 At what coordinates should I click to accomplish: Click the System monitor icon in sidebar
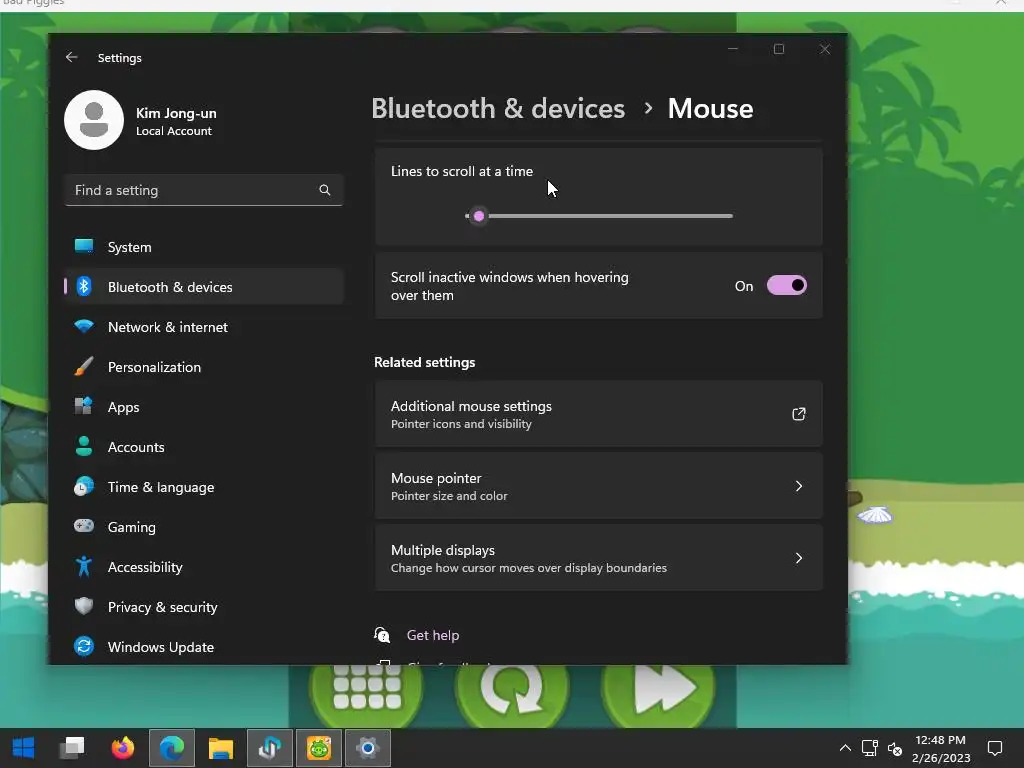pyautogui.click(x=84, y=246)
